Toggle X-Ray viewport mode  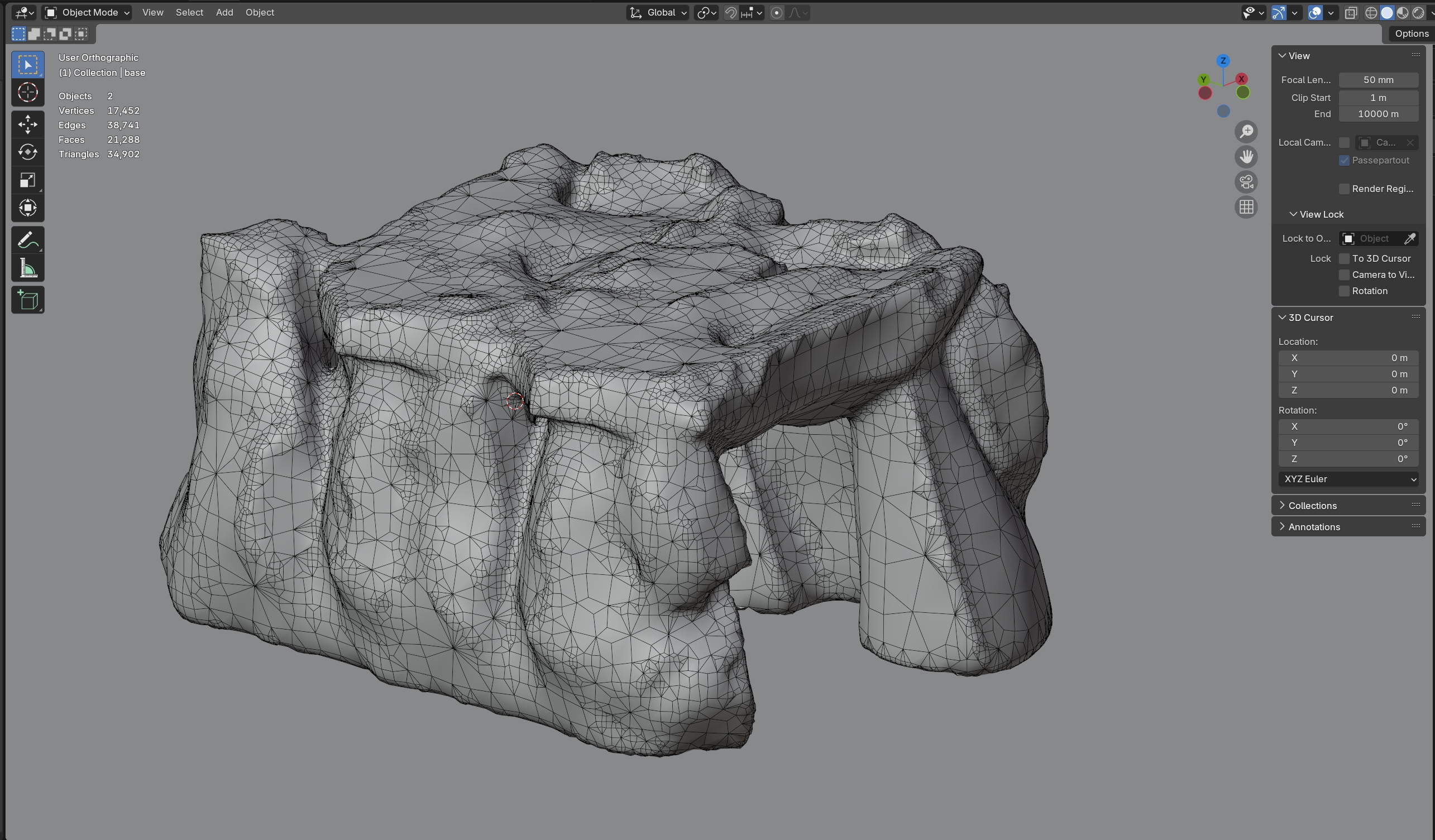coord(1350,12)
